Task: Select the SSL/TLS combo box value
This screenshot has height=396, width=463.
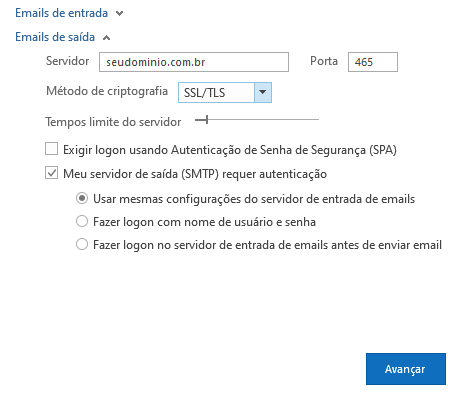Action: point(216,92)
